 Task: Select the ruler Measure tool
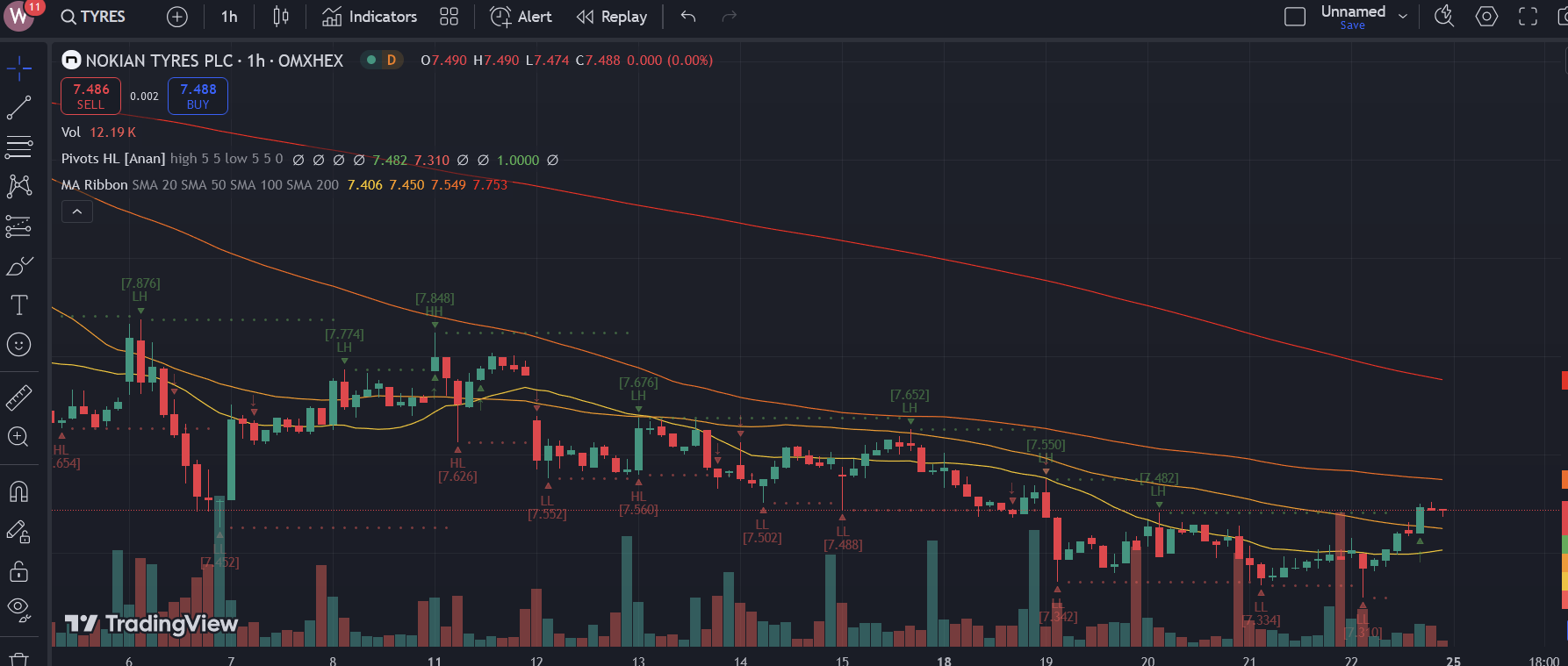[19, 397]
